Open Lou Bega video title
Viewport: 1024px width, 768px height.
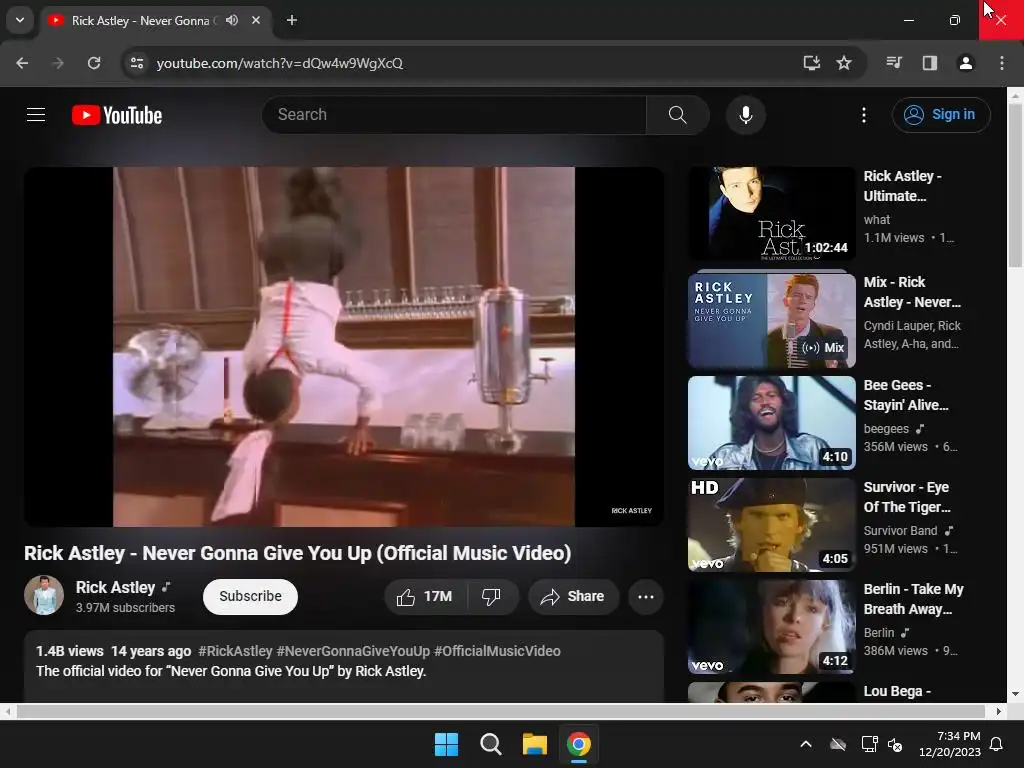click(x=897, y=692)
